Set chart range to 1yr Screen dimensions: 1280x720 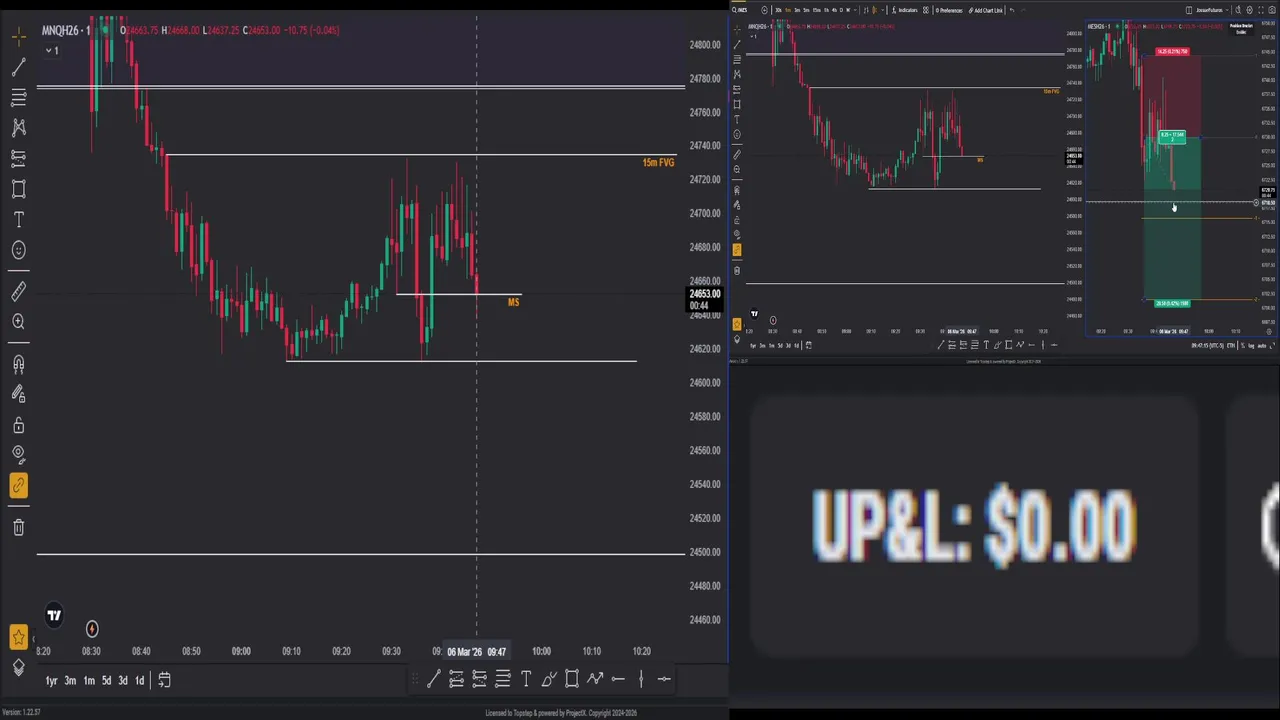(52, 680)
